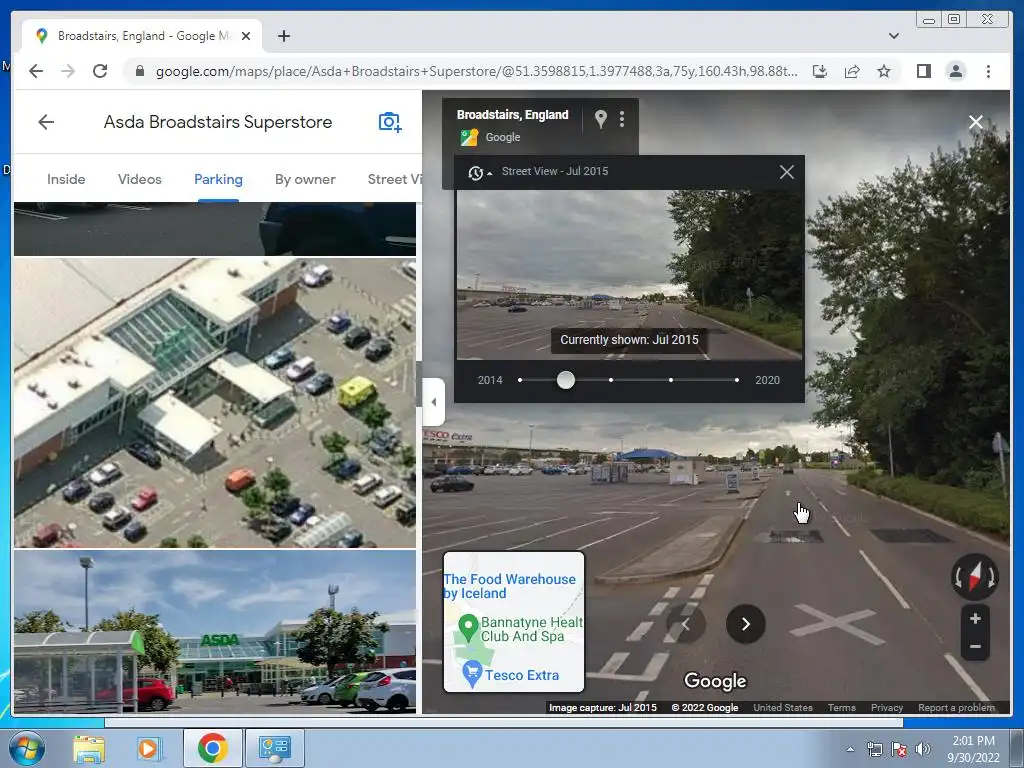Click Report a problem link
Viewport: 1024px width, 768px height.
coord(956,707)
